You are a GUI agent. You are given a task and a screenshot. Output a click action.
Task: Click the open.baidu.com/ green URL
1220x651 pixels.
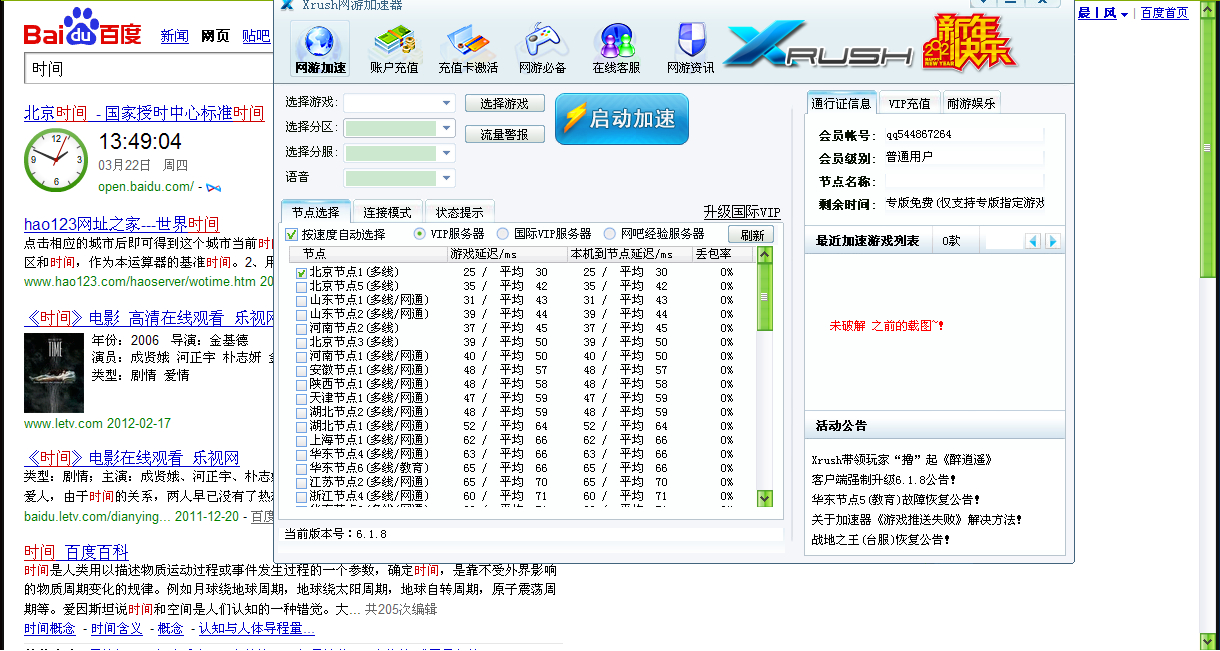[146, 187]
